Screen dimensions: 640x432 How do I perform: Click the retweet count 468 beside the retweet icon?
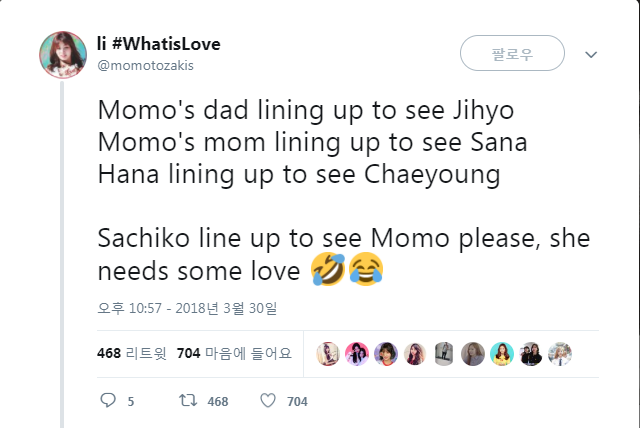217,401
